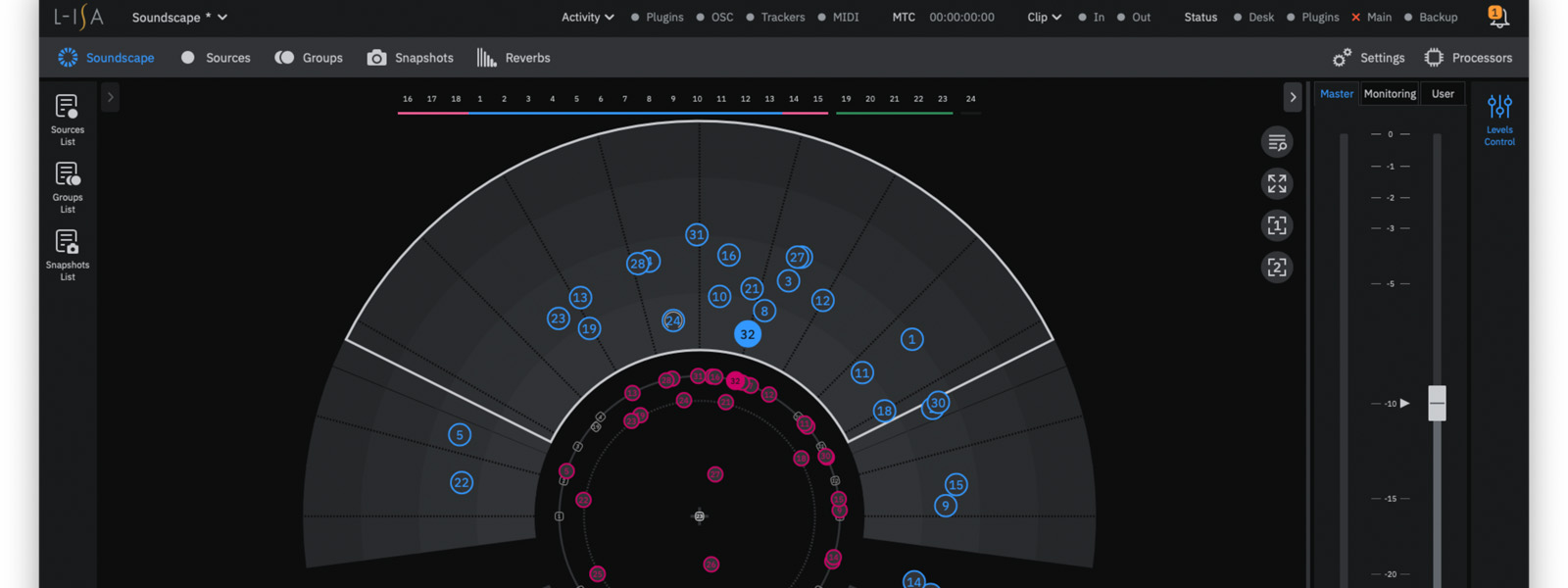1568x588 pixels.
Task: Switch to the Sources tab
Action: pyautogui.click(x=216, y=58)
